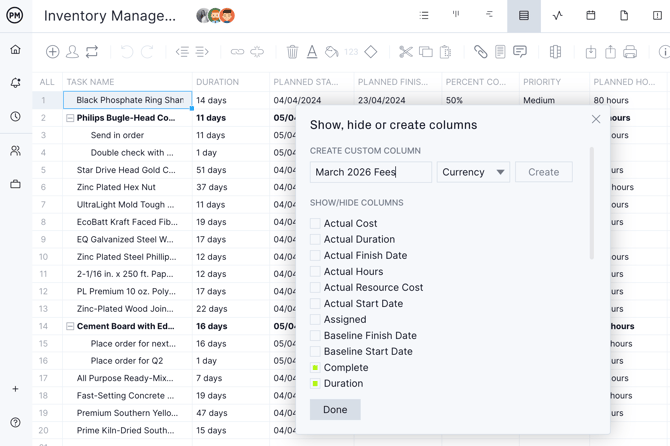Check the Actual Hours checkbox
This screenshot has height=446, width=670.
[315, 271]
